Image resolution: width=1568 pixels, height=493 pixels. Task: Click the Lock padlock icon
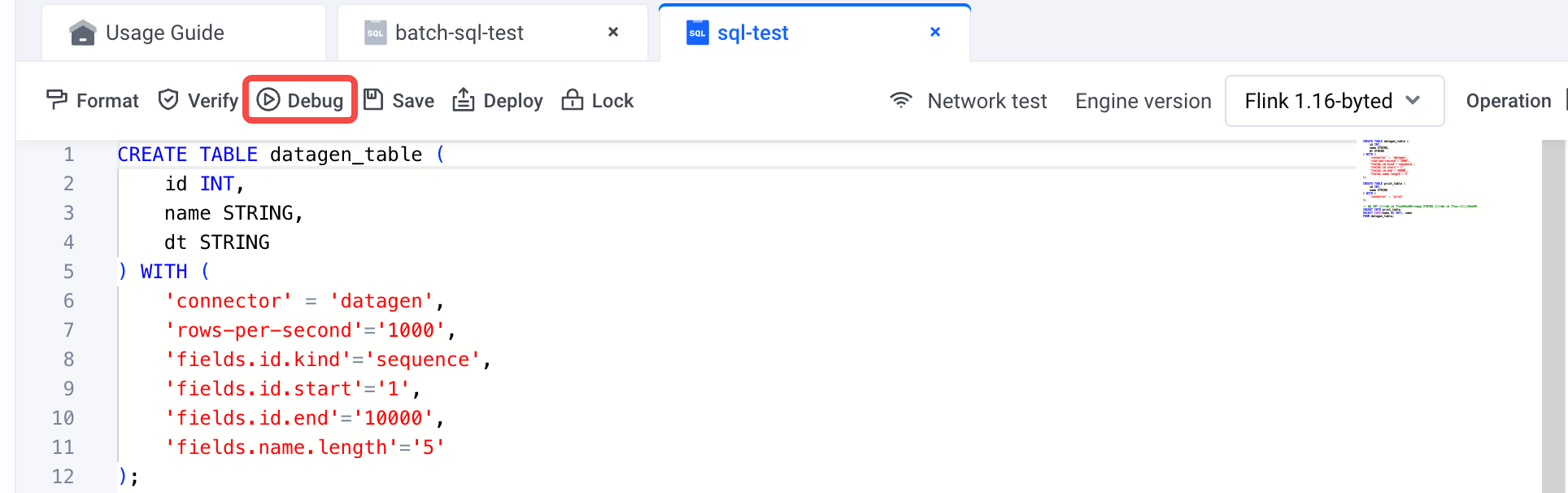(x=573, y=99)
